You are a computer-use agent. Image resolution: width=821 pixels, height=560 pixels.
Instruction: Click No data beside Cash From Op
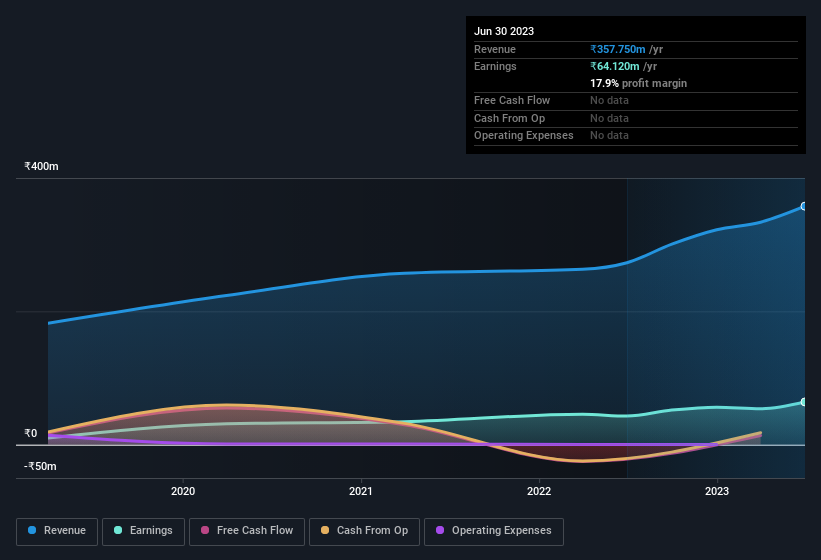609,118
